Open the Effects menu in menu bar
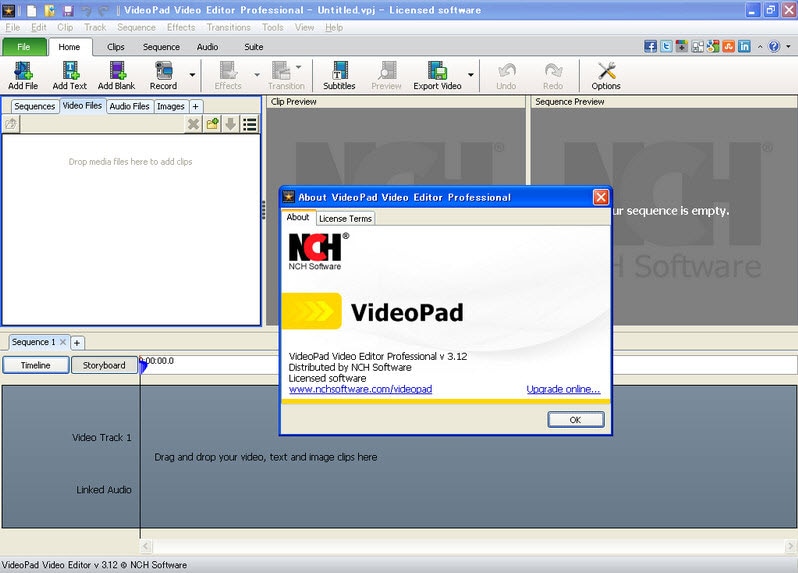This screenshot has height=573, width=798. [181, 27]
